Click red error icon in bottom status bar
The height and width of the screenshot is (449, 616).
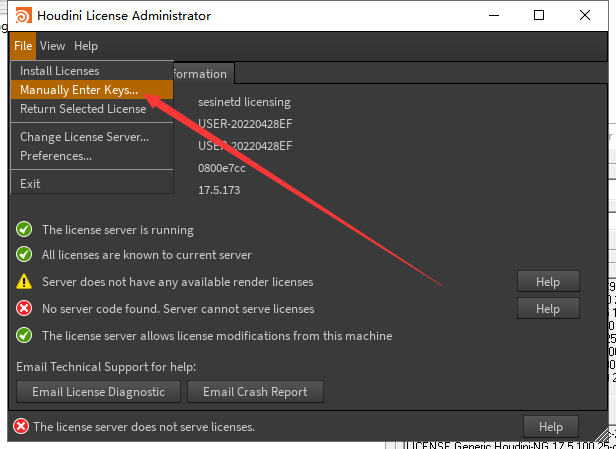pyautogui.click(x=20, y=427)
